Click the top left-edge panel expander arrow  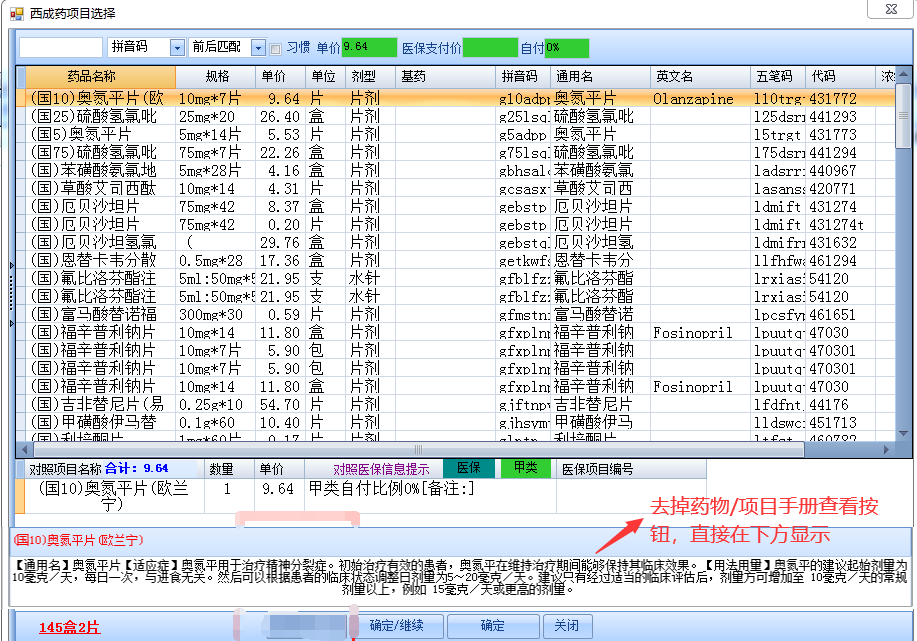[x=12, y=266]
